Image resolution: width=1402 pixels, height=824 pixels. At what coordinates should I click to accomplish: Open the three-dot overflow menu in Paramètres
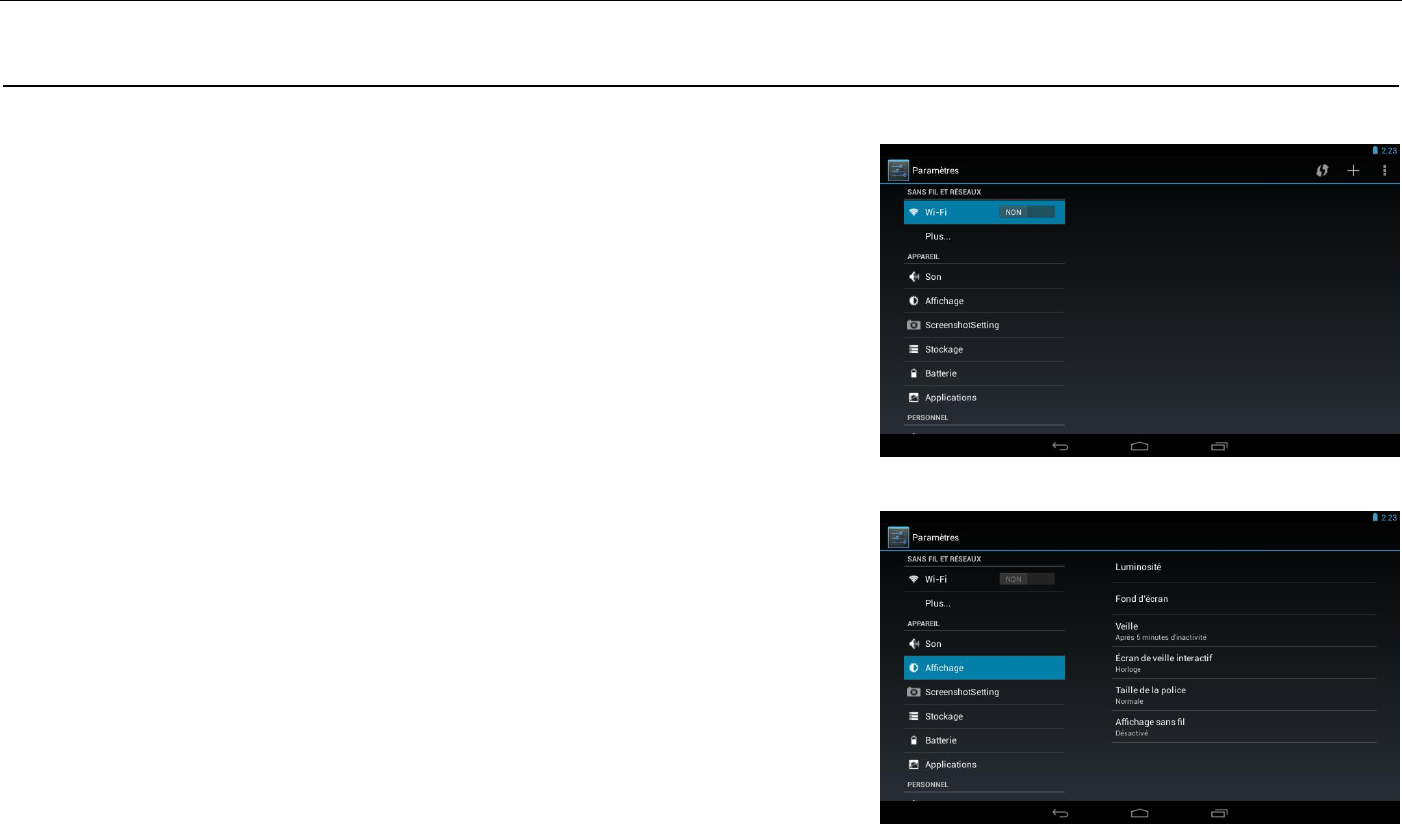coord(1385,171)
